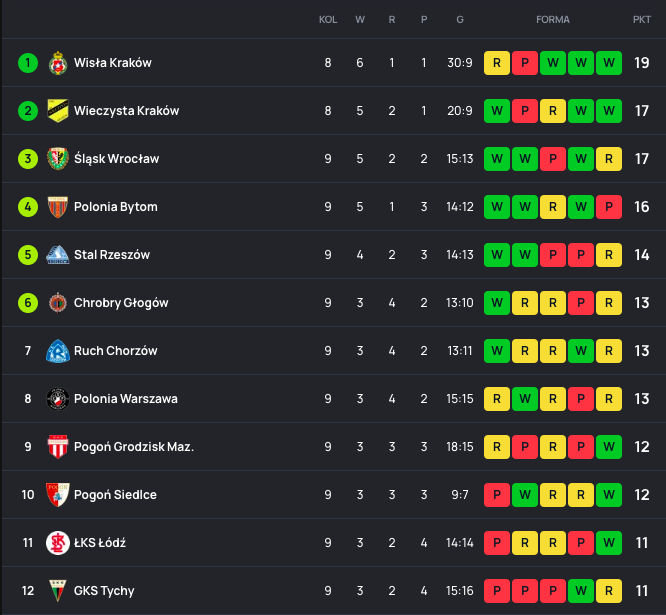
Task: Click Polonia Bytom's last red P form badge
Action: 609,207
